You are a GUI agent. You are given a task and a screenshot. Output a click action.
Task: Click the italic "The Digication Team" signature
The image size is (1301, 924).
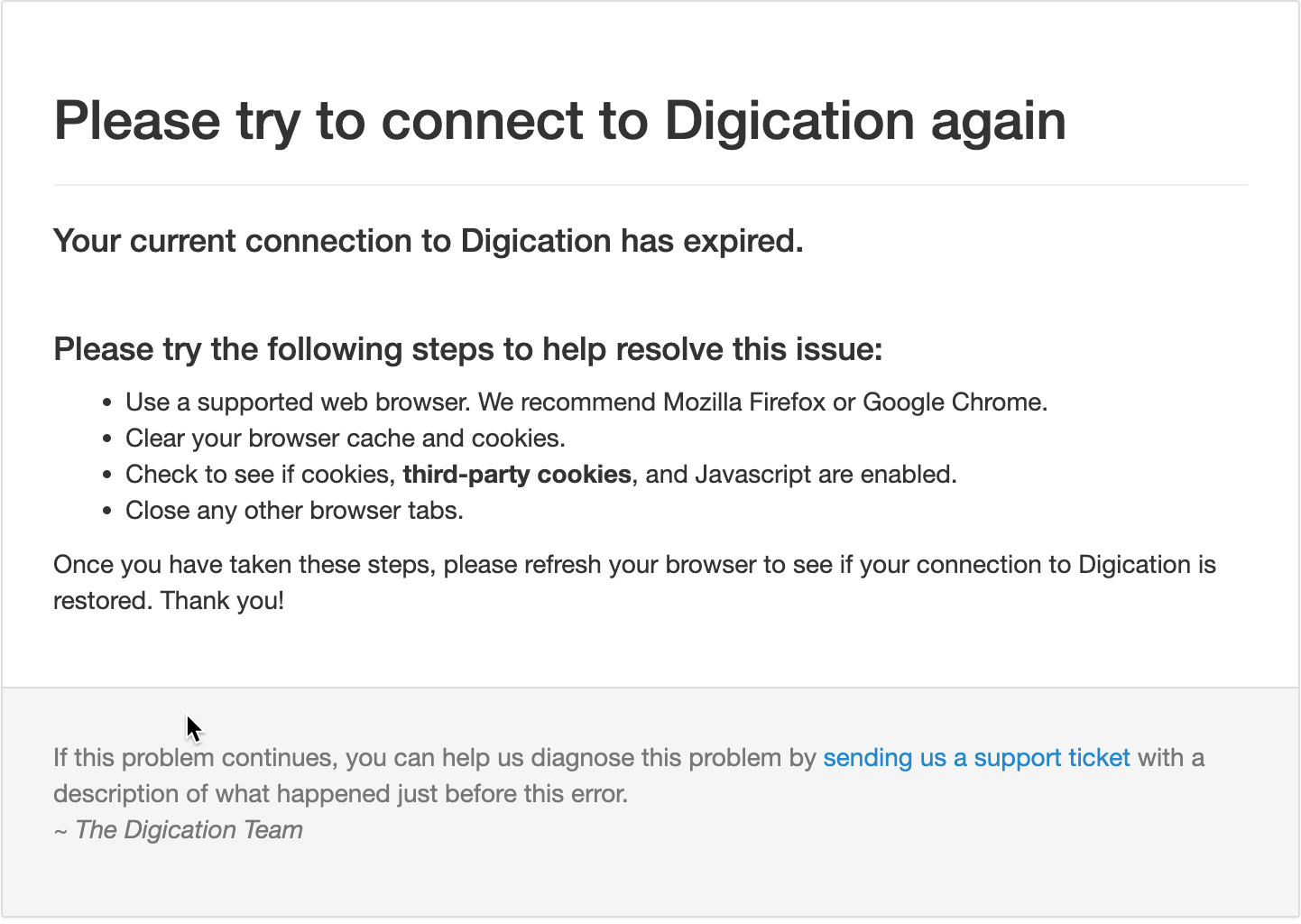click(x=189, y=830)
